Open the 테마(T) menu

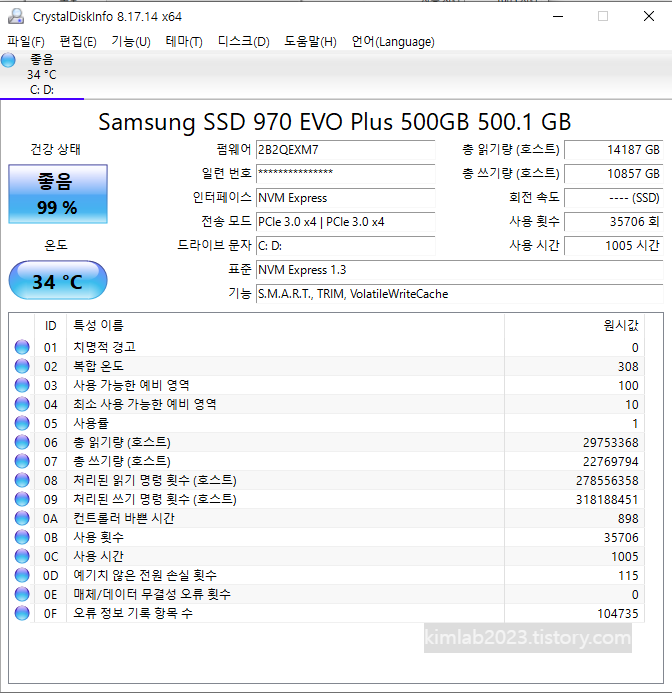click(184, 42)
